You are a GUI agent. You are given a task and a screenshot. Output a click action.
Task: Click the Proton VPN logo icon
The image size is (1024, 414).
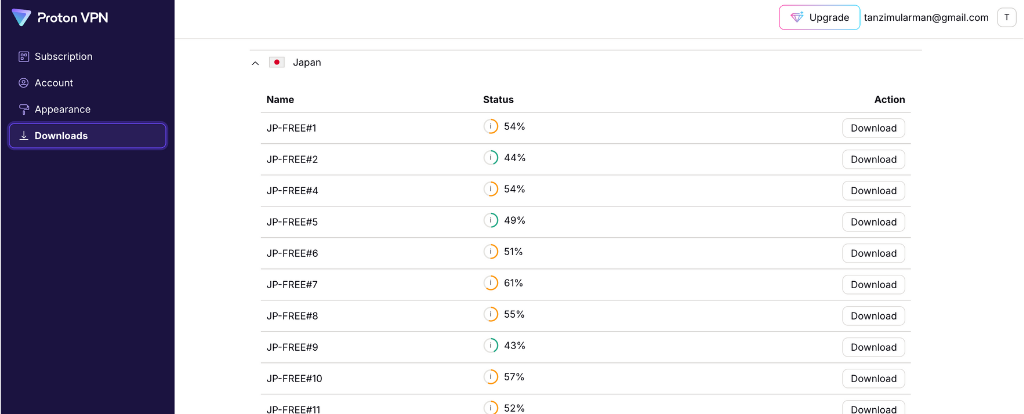[x=22, y=18]
